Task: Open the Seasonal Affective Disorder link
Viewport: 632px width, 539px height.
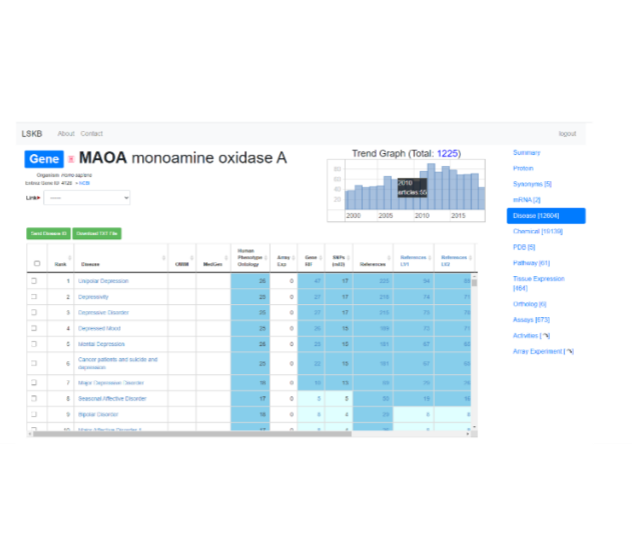Action: (112, 398)
